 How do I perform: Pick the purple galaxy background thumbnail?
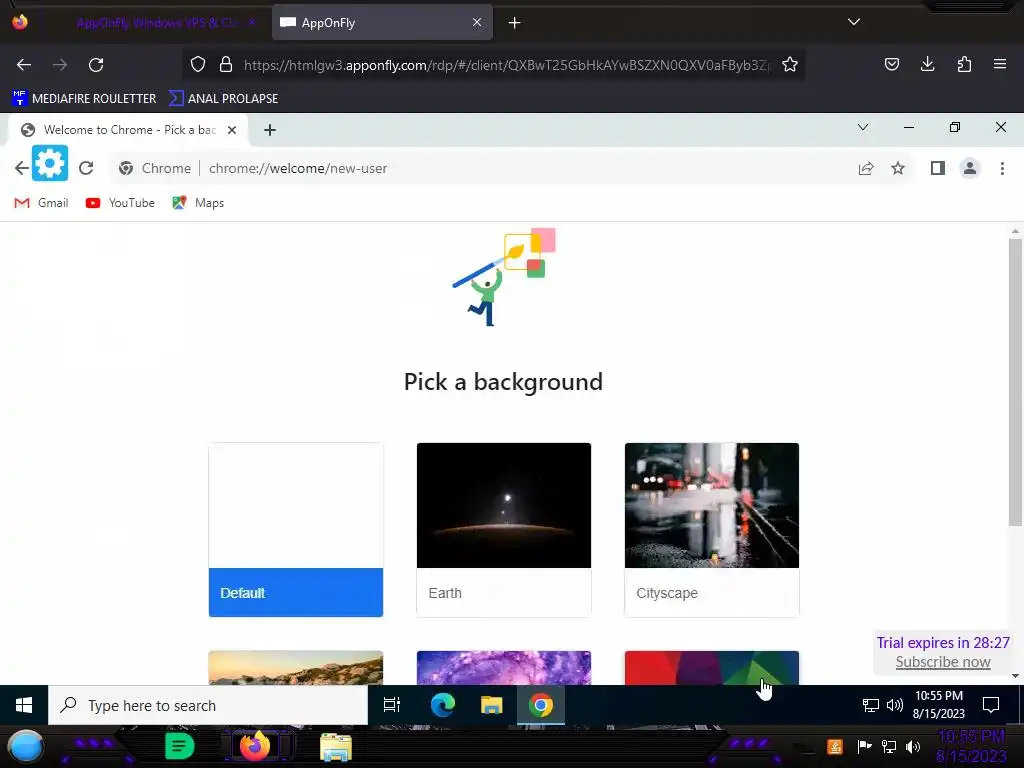(x=504, y=668)
